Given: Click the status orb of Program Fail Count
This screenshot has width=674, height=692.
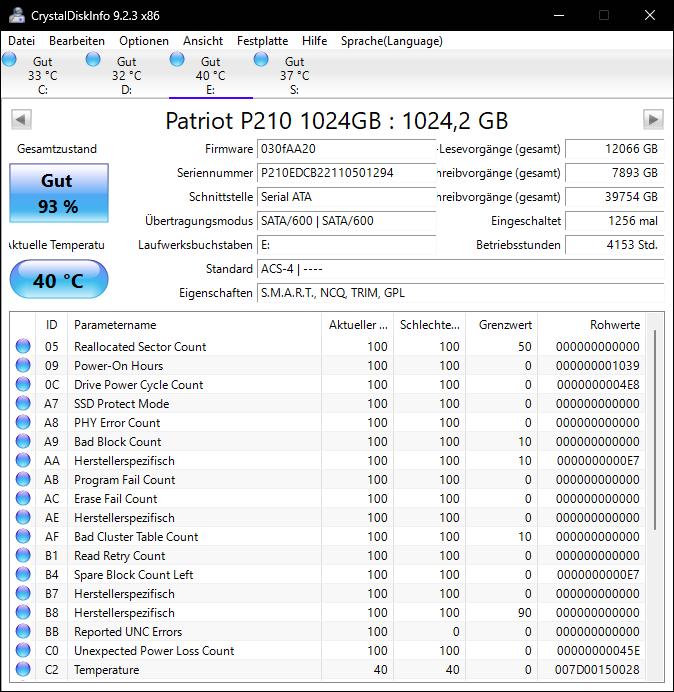Looking at the screenshot, I should 23,479.
